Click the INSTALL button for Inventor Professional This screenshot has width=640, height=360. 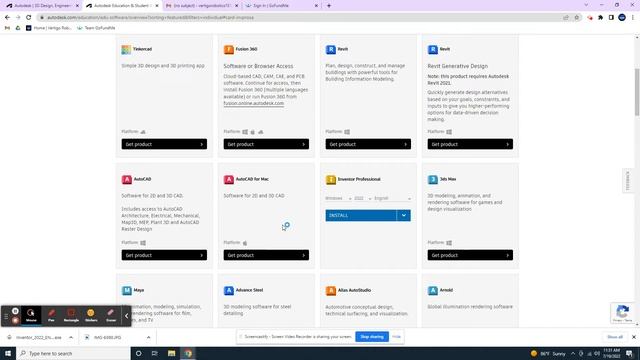pyautogui.click(x=361, y=216)
